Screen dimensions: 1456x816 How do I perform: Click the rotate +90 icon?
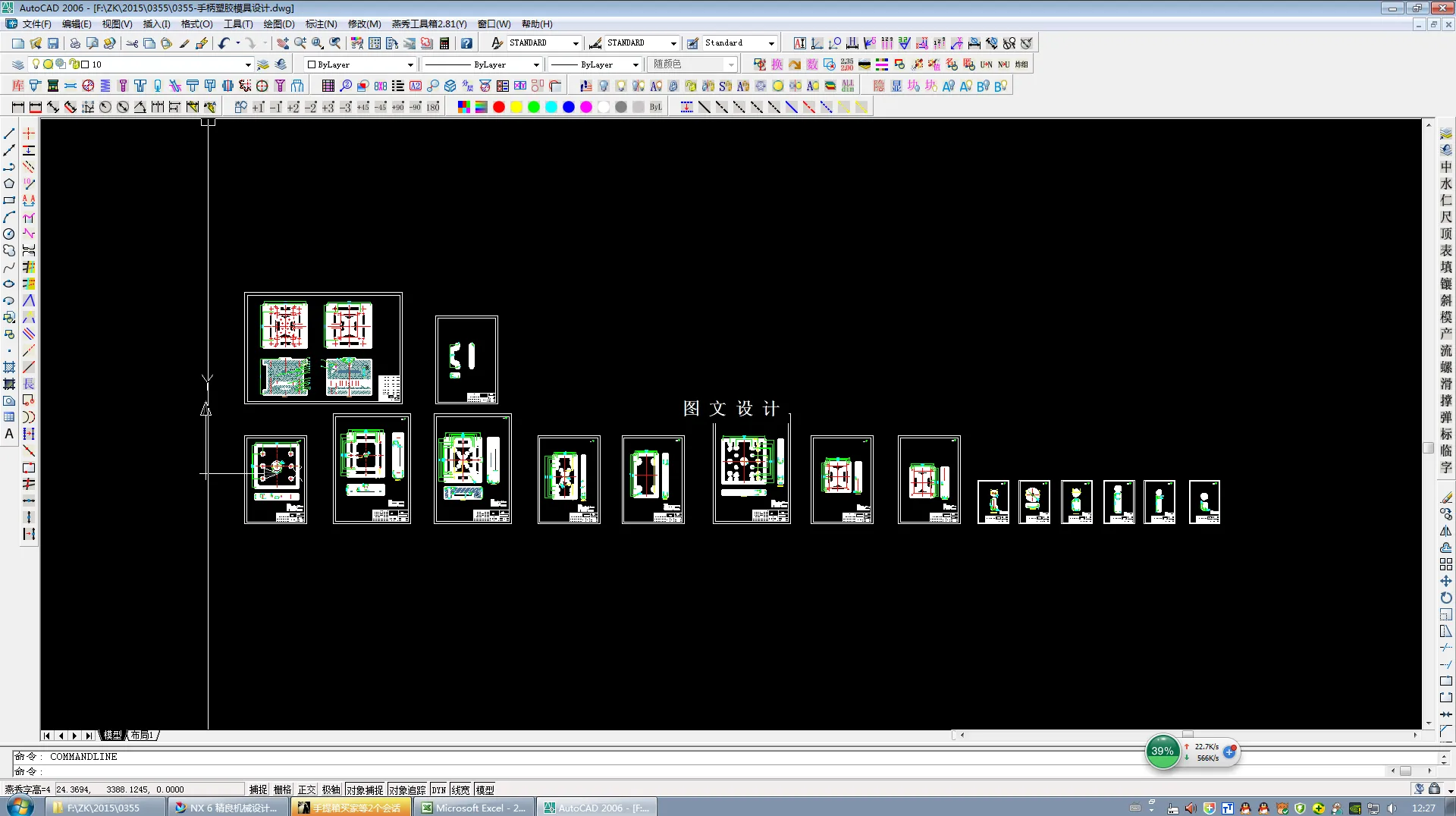pos(398,107)
